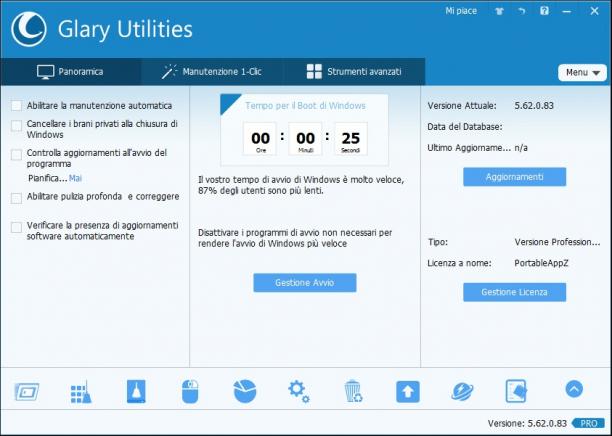Open the help question mark icon

click(x=544, y=11)
